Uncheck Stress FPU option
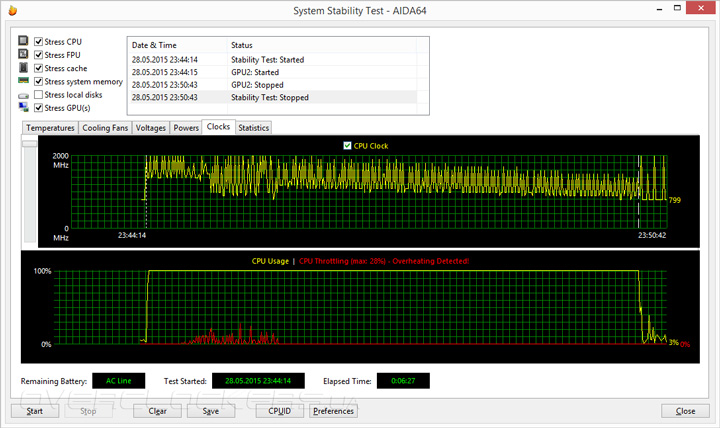The height and width of the screenshot is (428, 720). tap(39, 55)
